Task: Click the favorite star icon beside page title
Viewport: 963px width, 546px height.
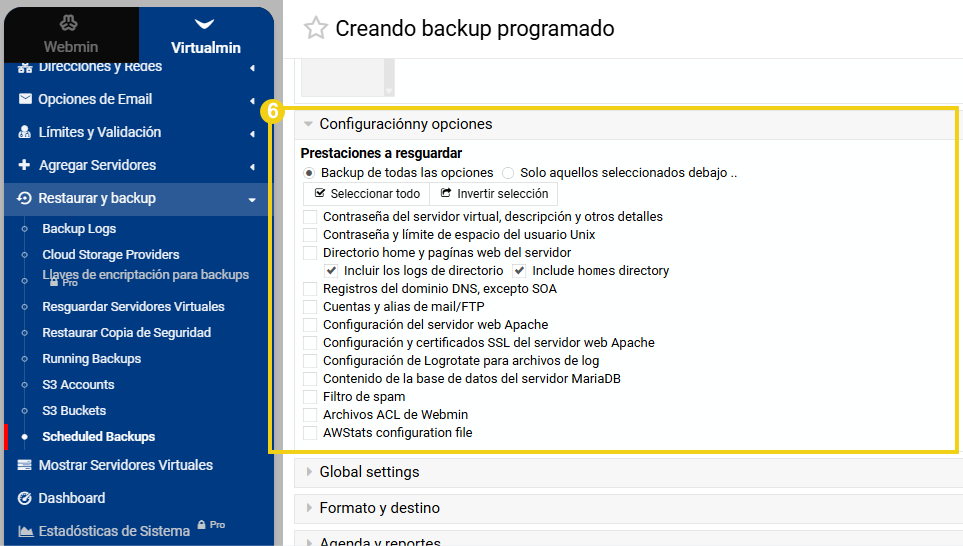Action: tap(316, 28)
